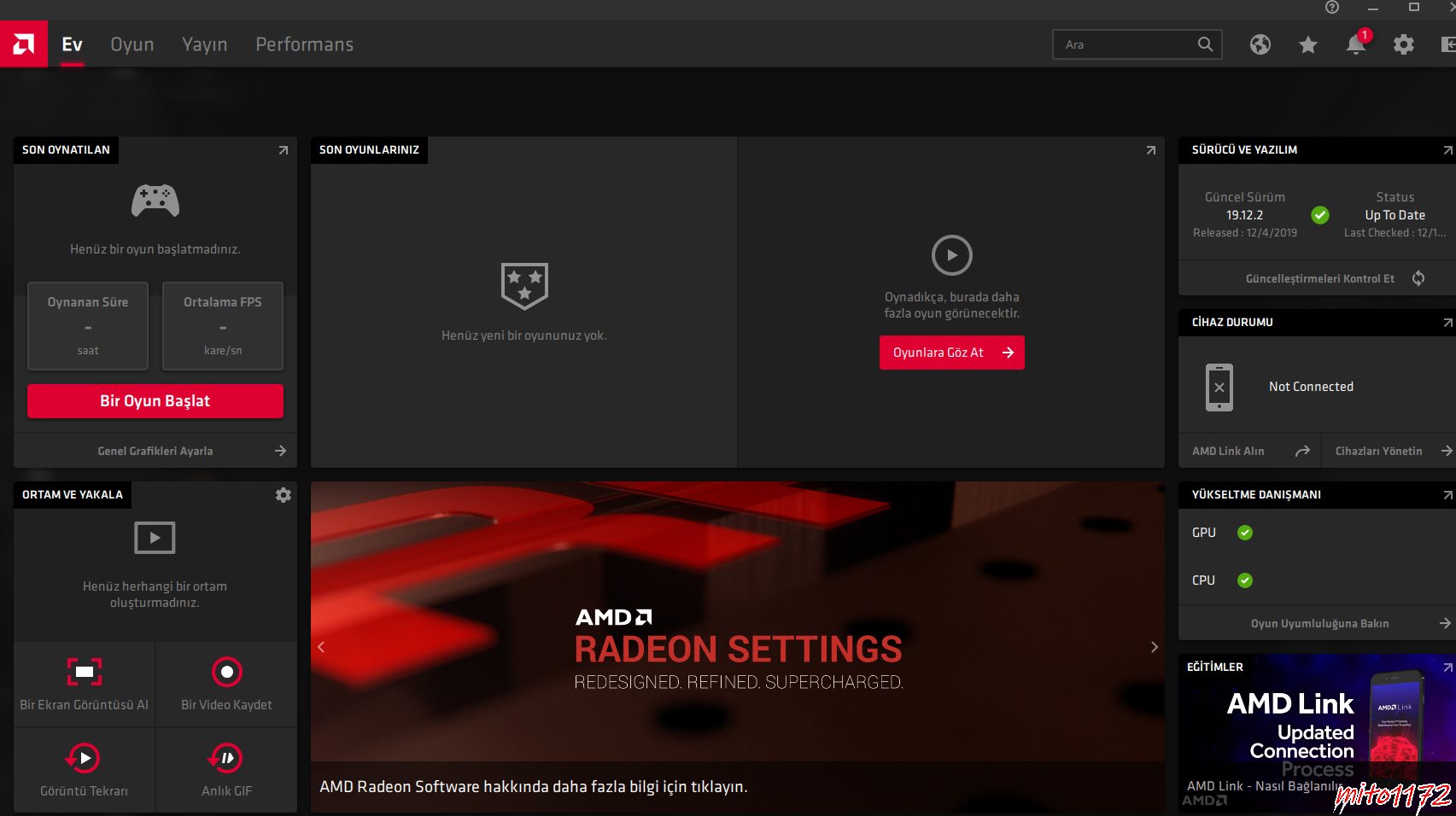Click AMD Radeon Software bilgi caption
This screenshot has width=1456, height=816.
[534, 787]
